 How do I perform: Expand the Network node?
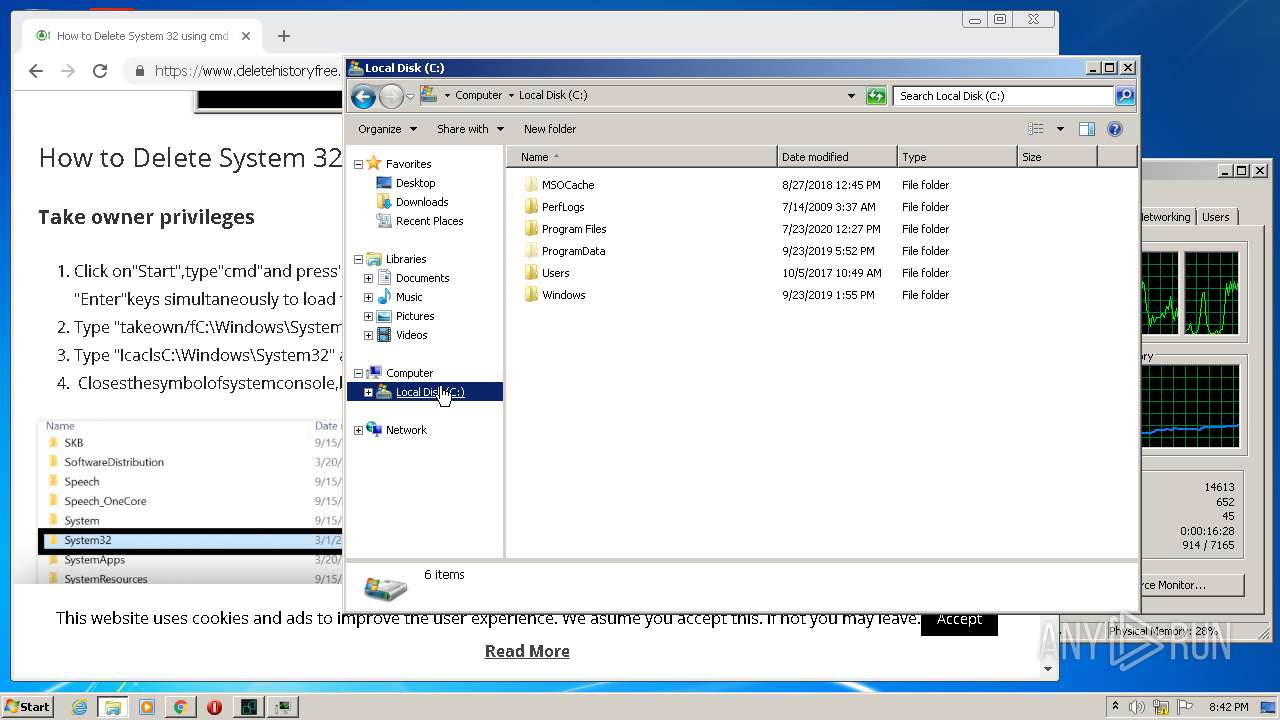point(358,430)
